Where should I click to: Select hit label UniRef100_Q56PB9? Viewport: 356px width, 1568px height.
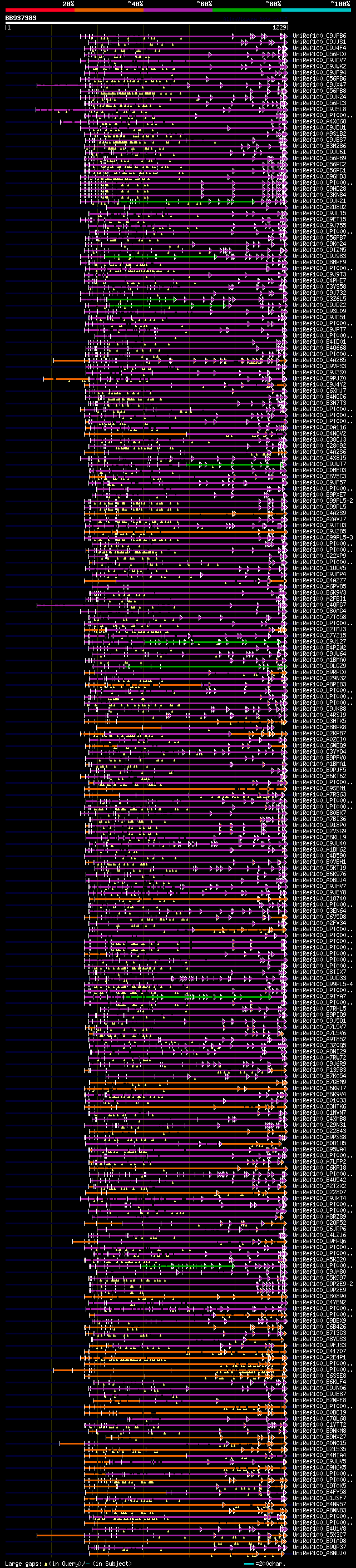319,159
